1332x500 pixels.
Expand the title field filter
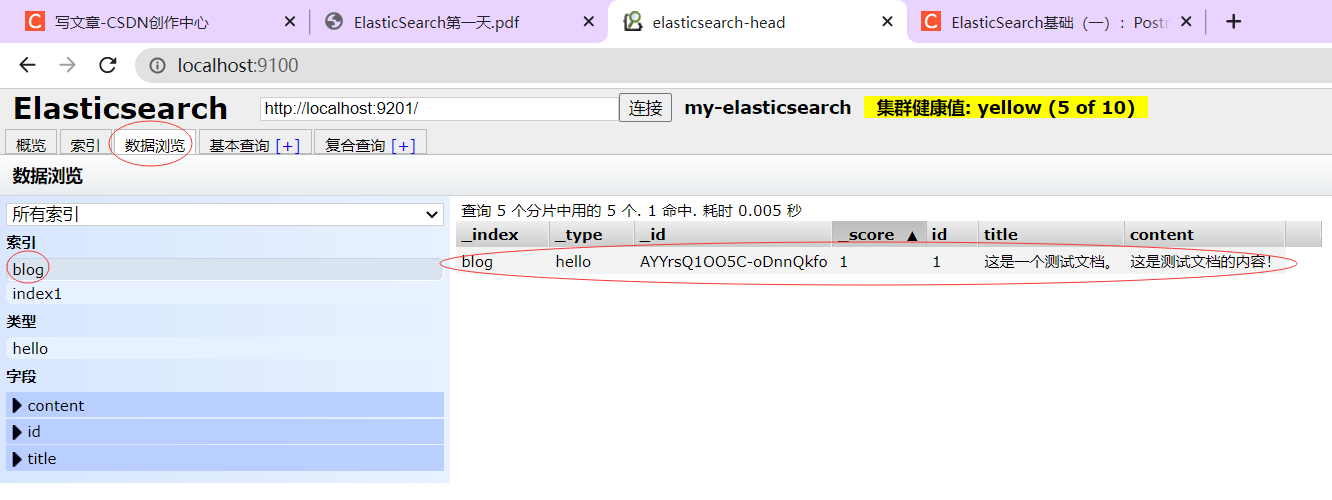coord(225,458)
